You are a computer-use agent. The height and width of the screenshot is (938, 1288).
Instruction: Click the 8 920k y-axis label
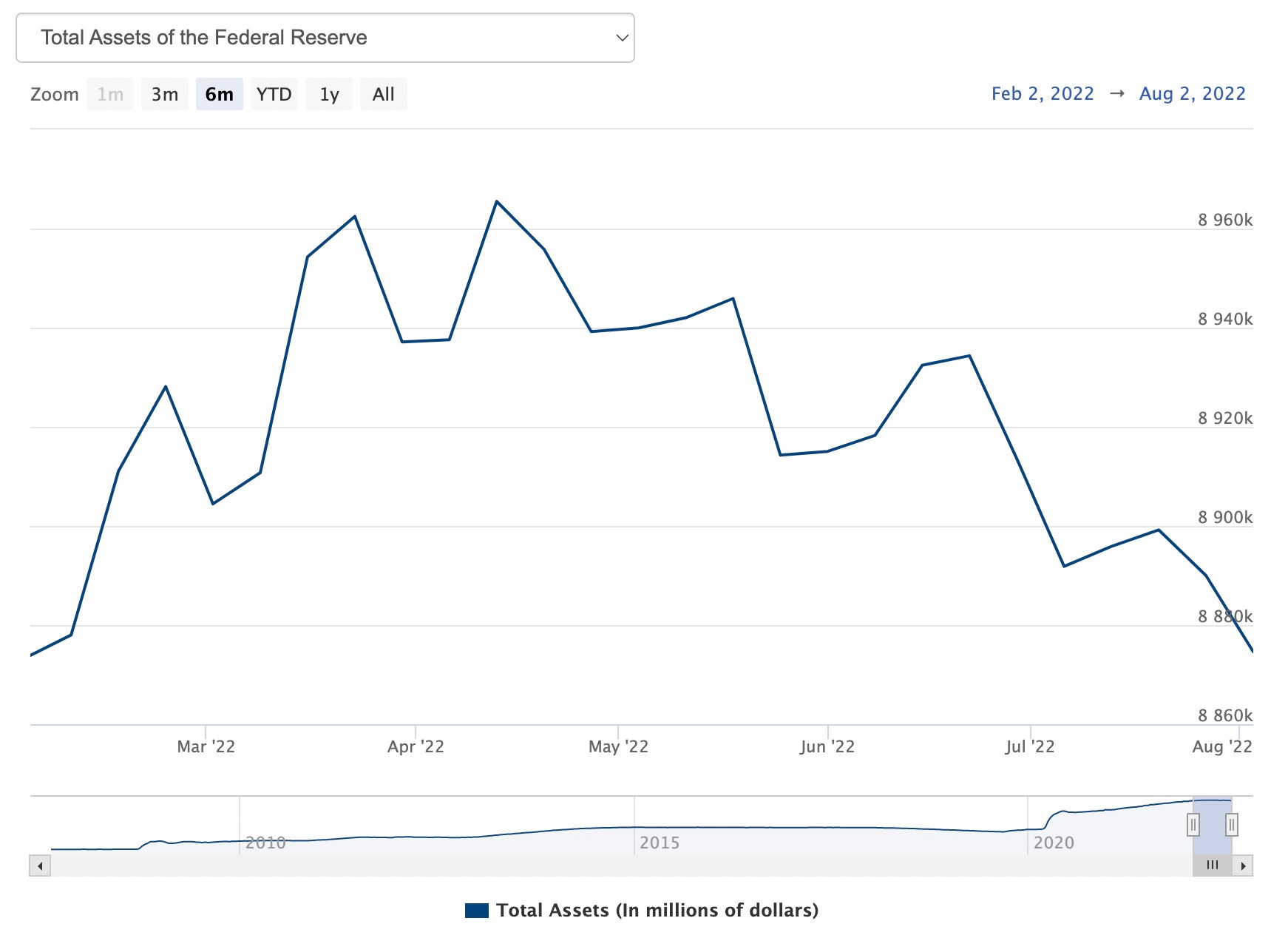pyautogui.click(x=1225, y=418)
